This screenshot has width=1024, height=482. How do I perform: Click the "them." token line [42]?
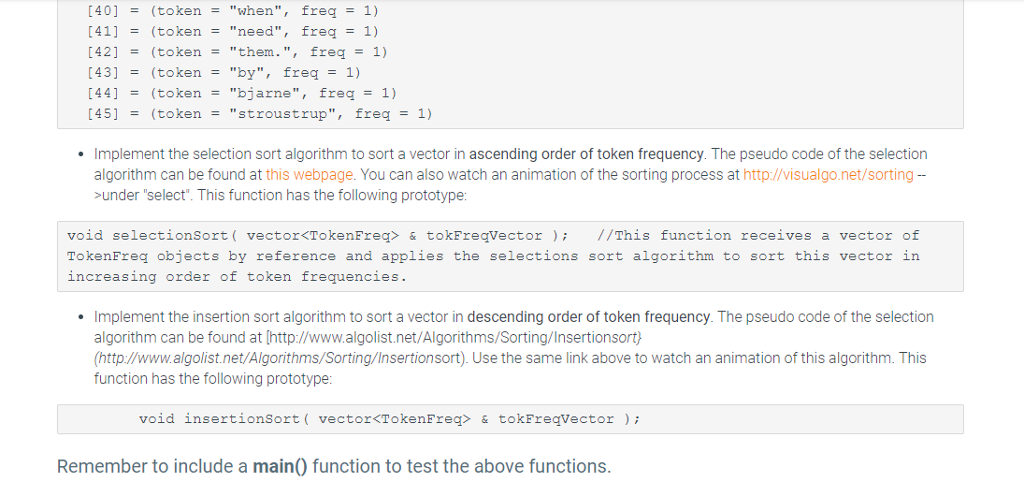point(236,52)
